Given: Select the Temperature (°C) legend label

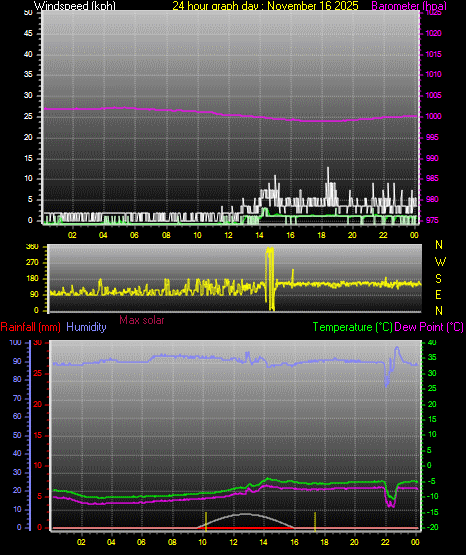Looking at the screenshot, I should point(352,327).
